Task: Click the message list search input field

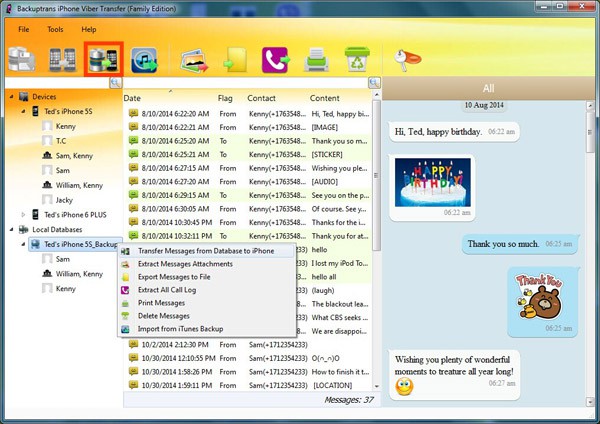Action: 246,83
